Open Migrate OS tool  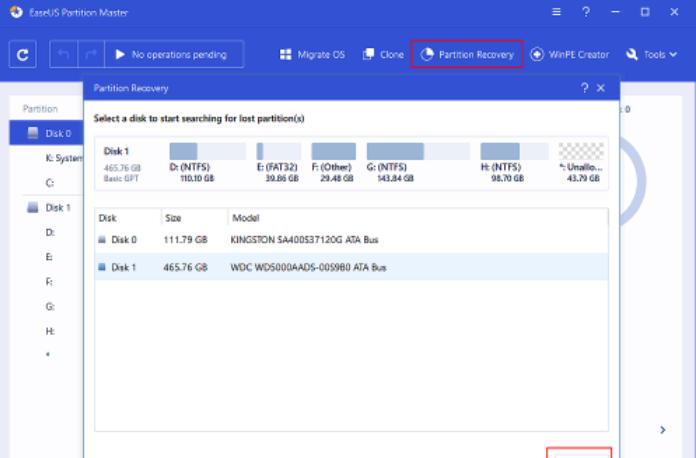click(x=312, y=55)
